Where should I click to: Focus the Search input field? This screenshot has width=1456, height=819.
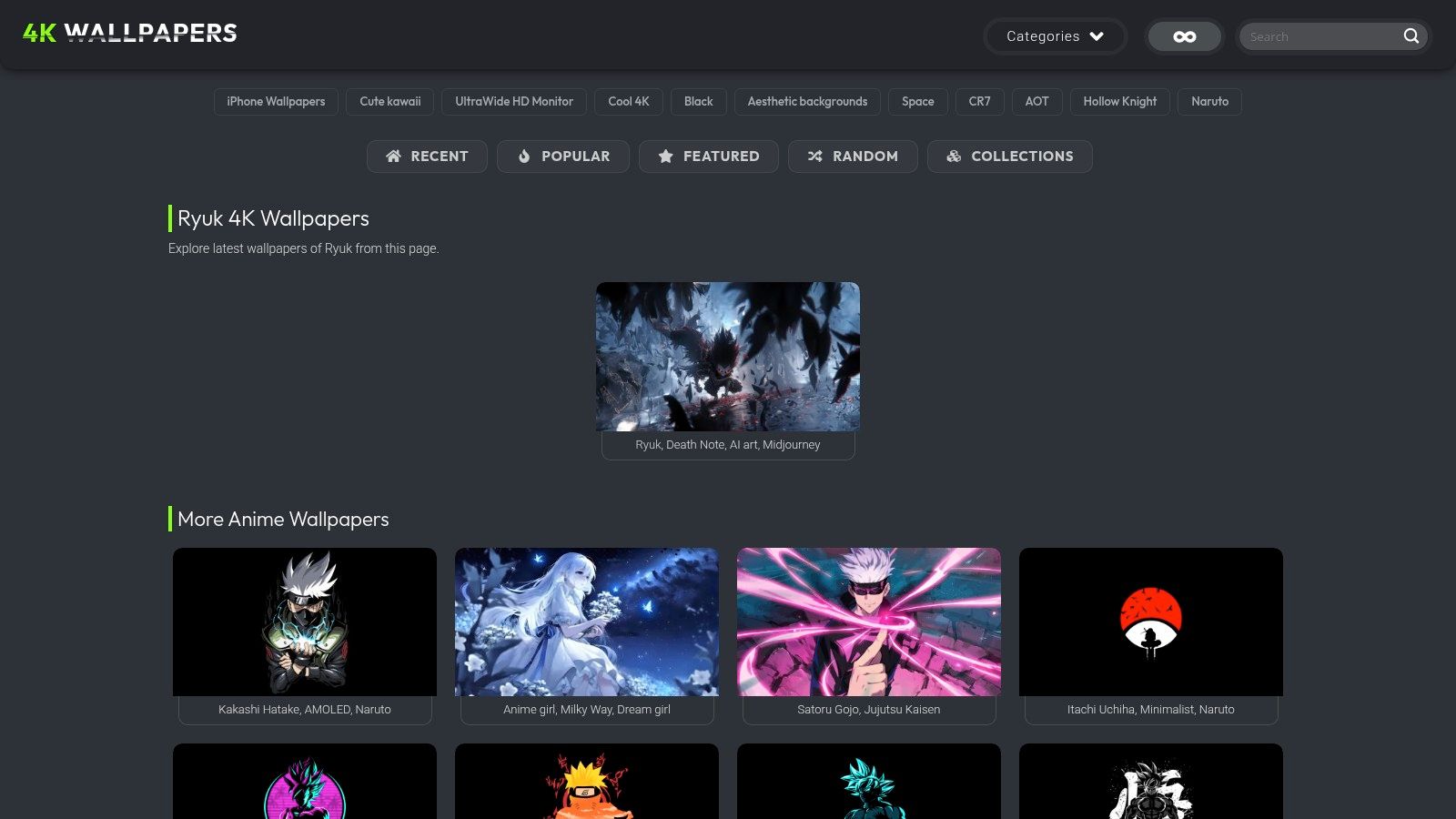[x=1319, y=36]
